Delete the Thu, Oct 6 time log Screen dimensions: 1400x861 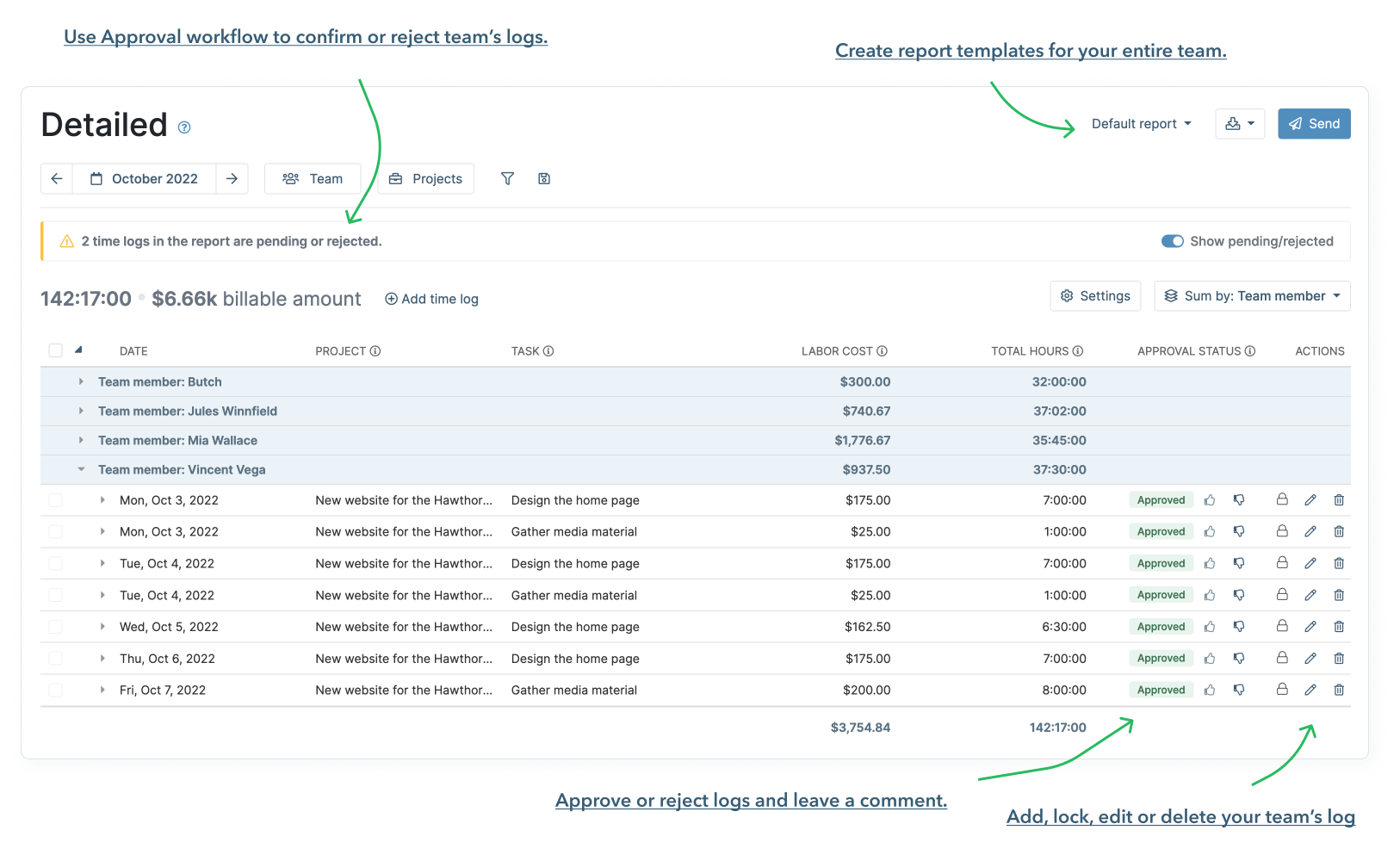[x=1339, y=659]
